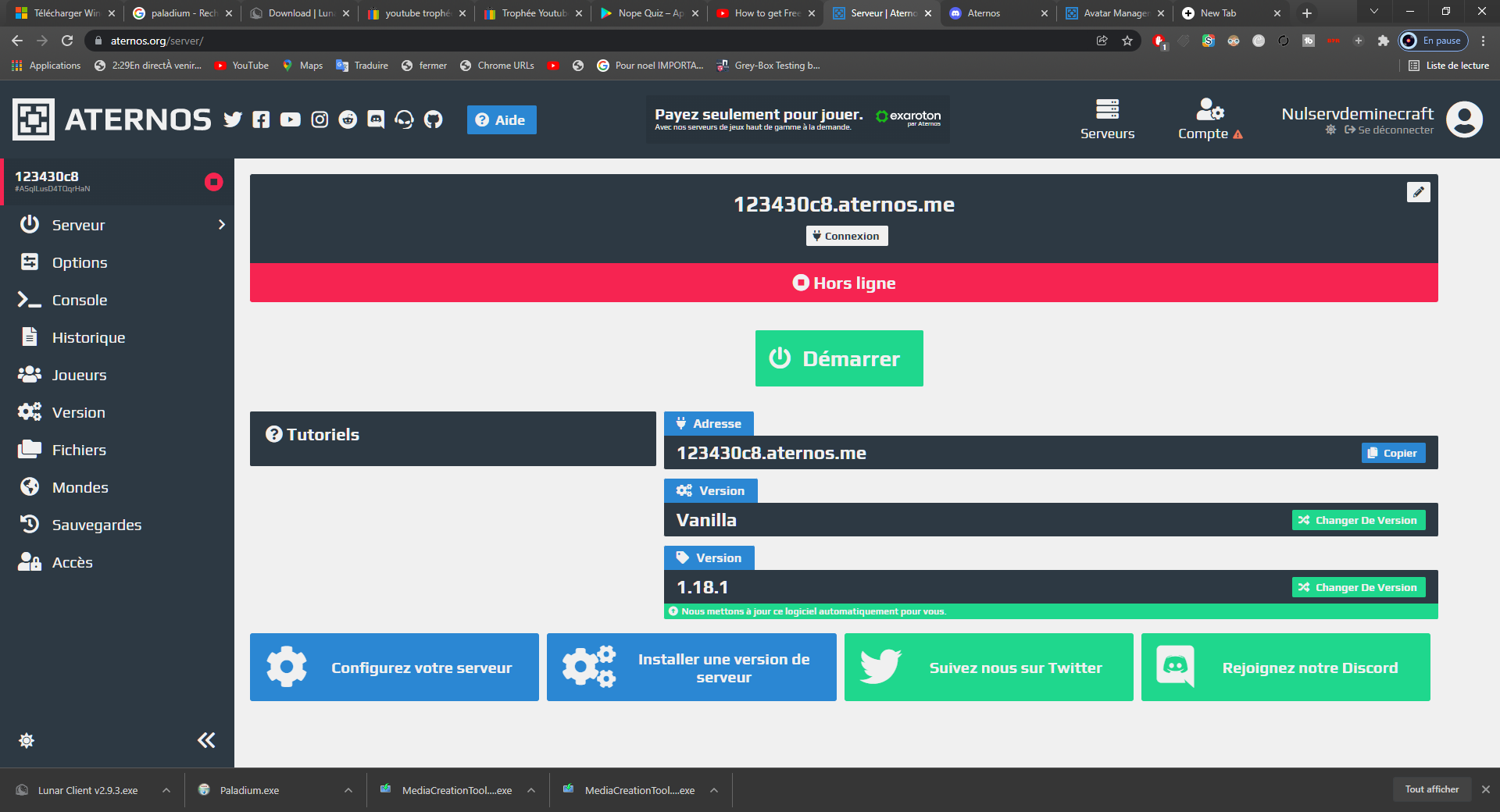Click Suivez nous sur Twitter tile
Image resolution: width=1500 pixels, height=812 pixels.
click(x=989, y=667)
